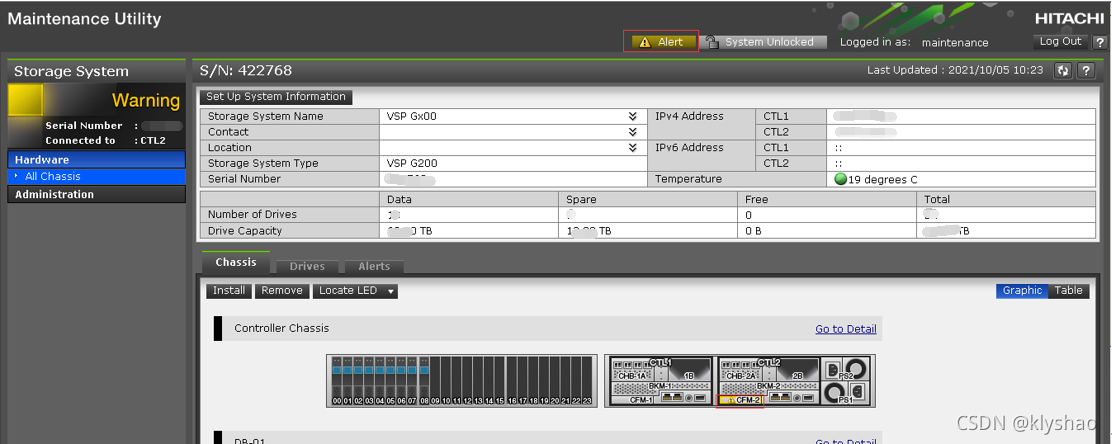
Task: Select the CFM-1 cache flash module
Action: pos(633,399)
